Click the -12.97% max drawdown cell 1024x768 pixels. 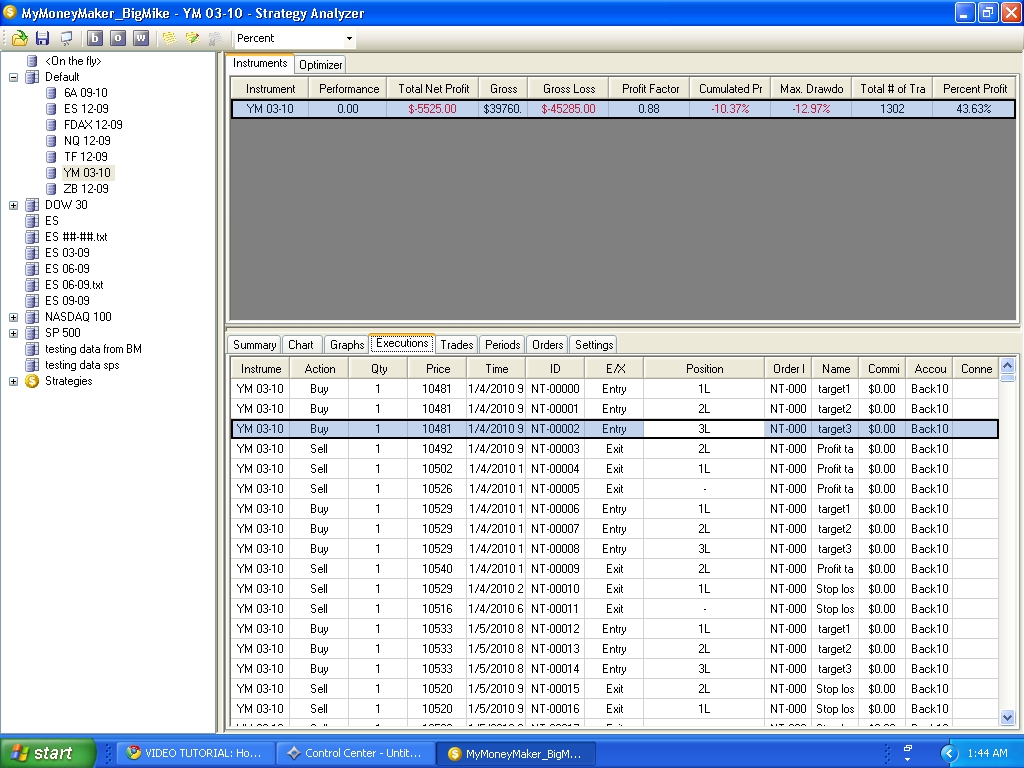point(811,109)
